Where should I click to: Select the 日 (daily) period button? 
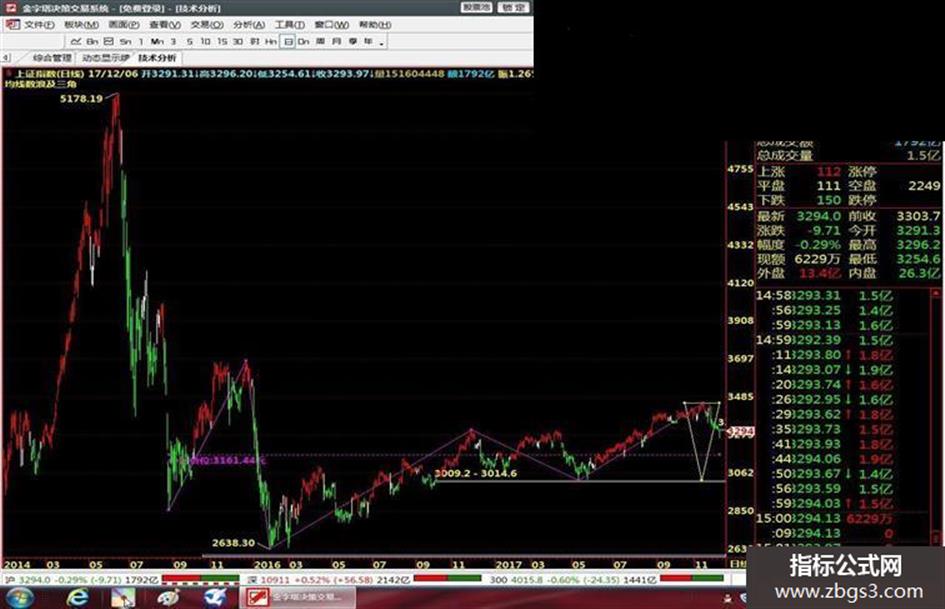(x=288, y=42)
